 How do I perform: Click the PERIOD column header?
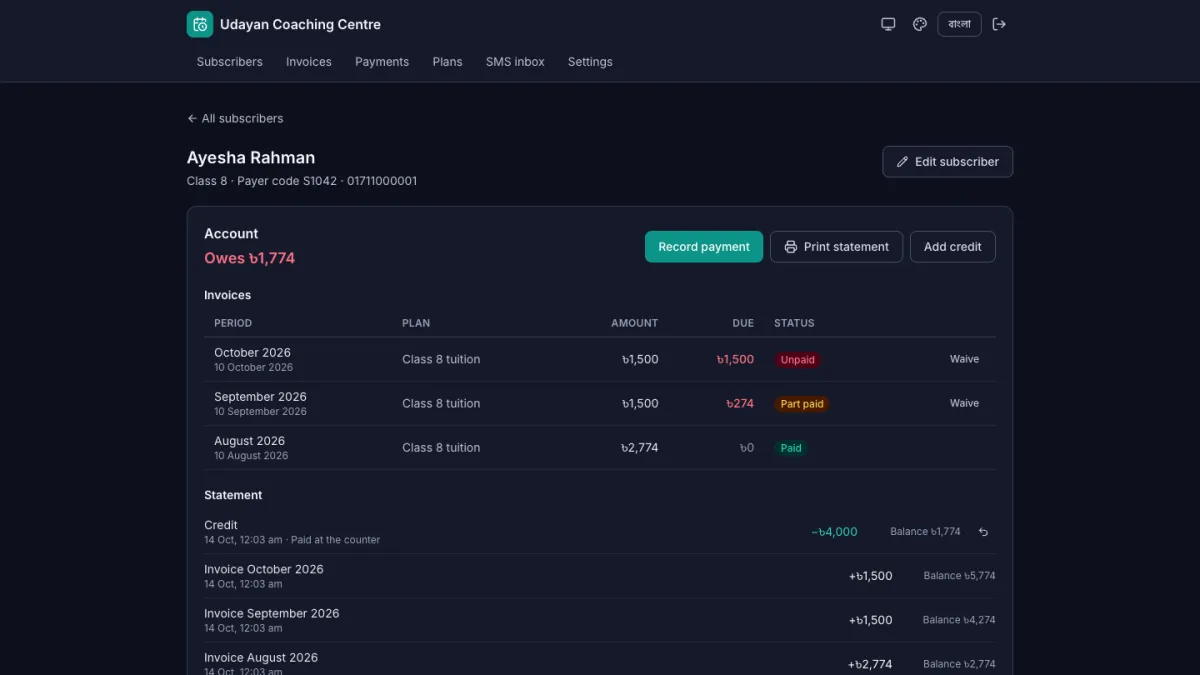[x=233, y=323]
